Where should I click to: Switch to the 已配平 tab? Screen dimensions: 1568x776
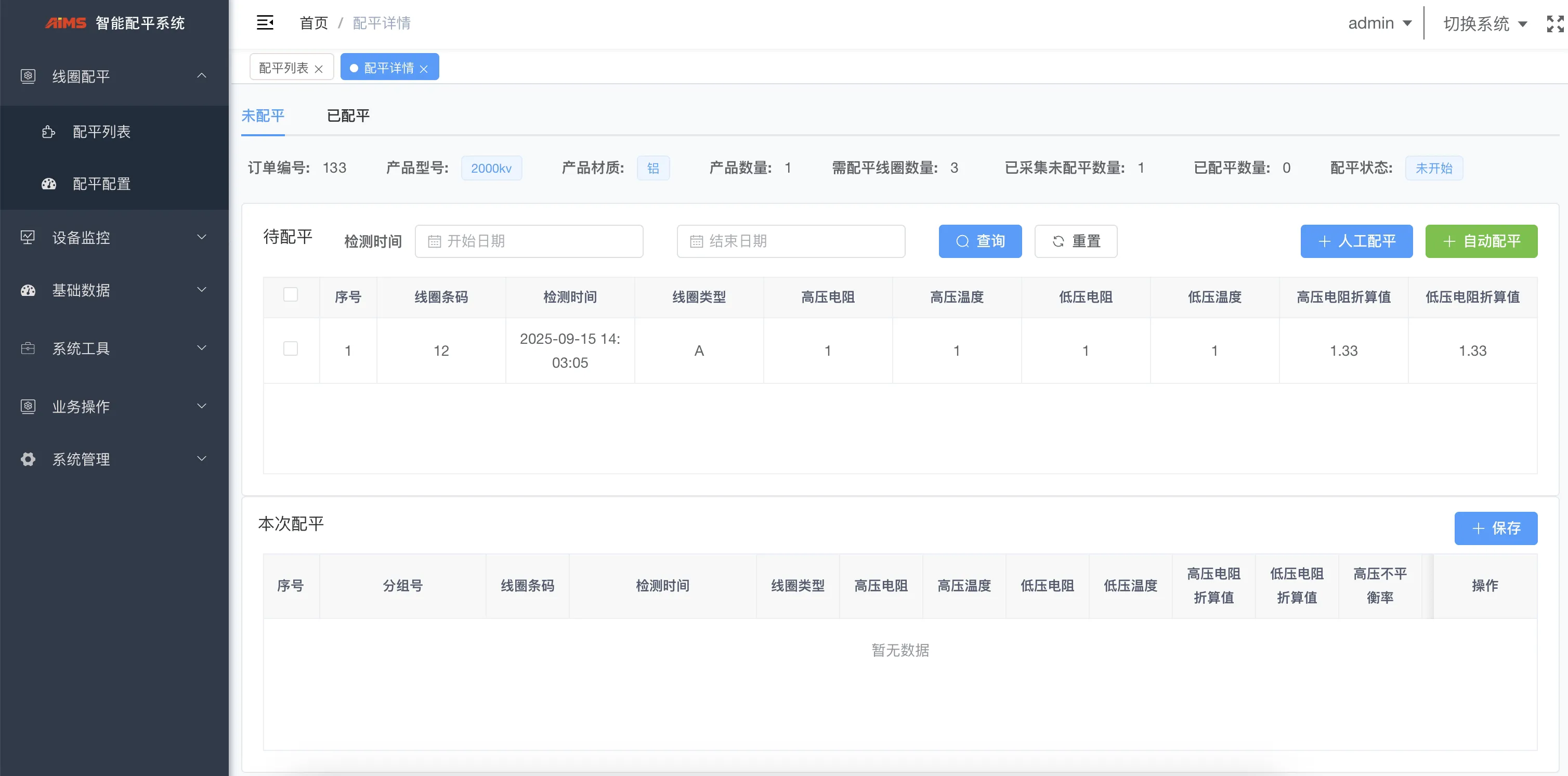348,116
